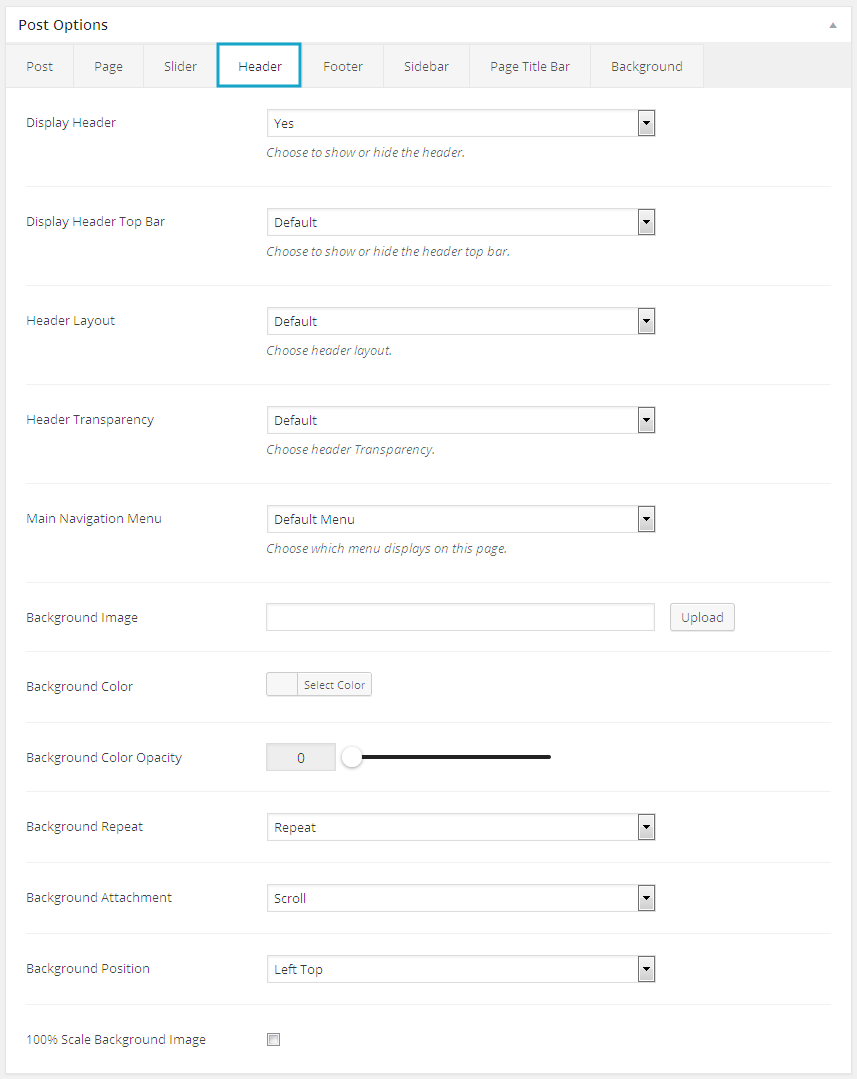Open the Background tab
The image size is (857, 1079).
click(x=647, y=67)
